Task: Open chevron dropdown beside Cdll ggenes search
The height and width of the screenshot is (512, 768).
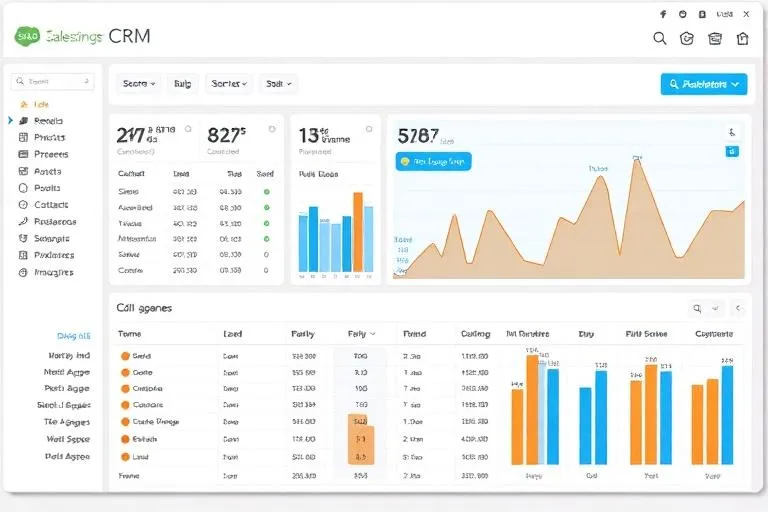Action: [x=715, y=308]
